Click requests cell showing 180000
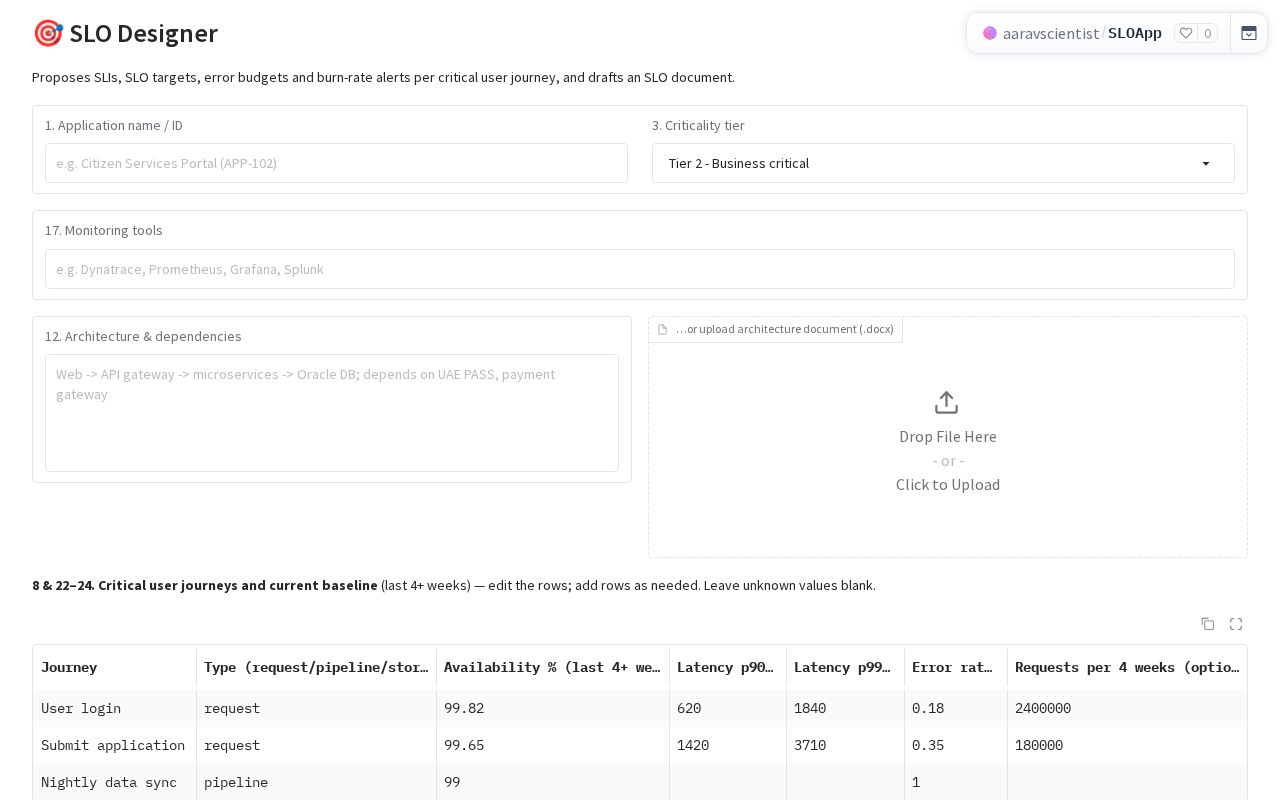The image size is (1280, 800). (1127, 745)
